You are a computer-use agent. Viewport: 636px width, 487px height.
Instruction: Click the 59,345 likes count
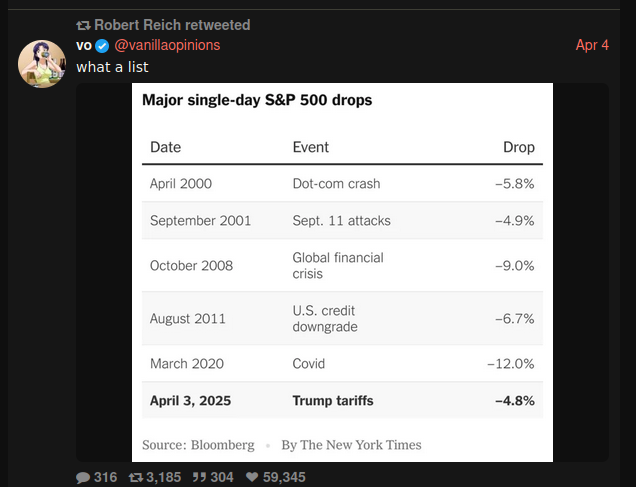click(284, 477)
